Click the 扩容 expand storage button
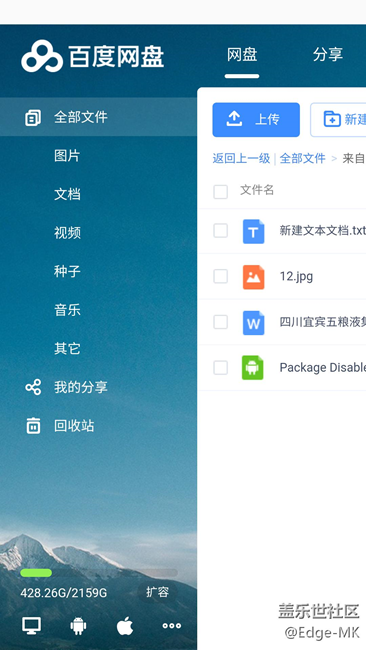 pyautogui.click(x=158, y=592)
